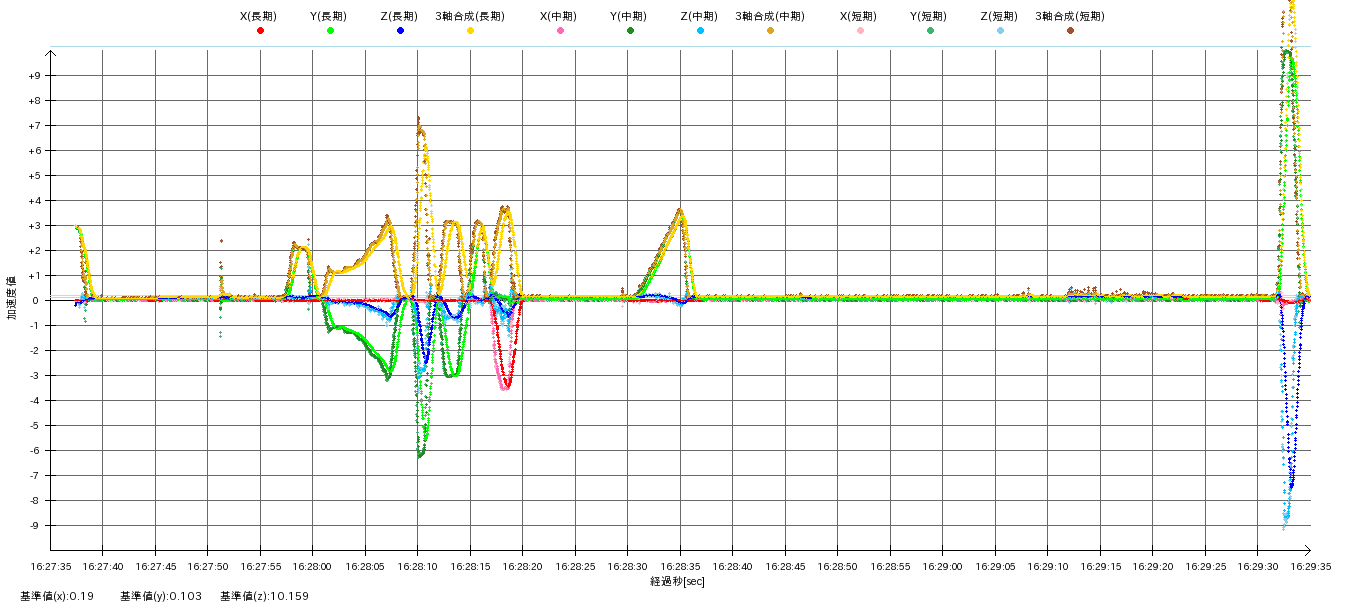Viewport: 1350px width, 610px height.
Task: Click the +9 value on the vertical axis
Action: (x=34, y=76)
